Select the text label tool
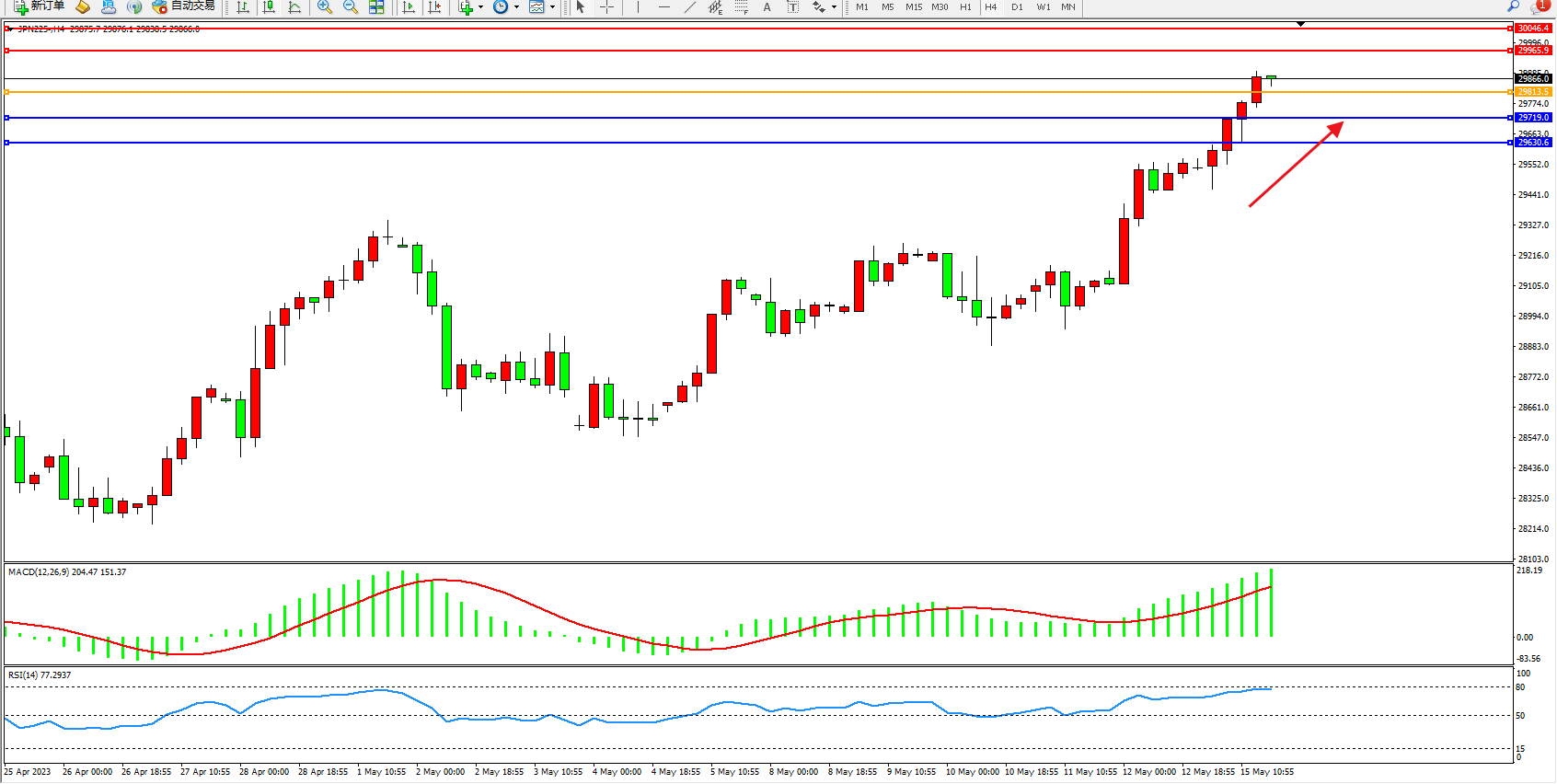The height and width of the screenshot is (784, 1557). [x=767, y=7]
